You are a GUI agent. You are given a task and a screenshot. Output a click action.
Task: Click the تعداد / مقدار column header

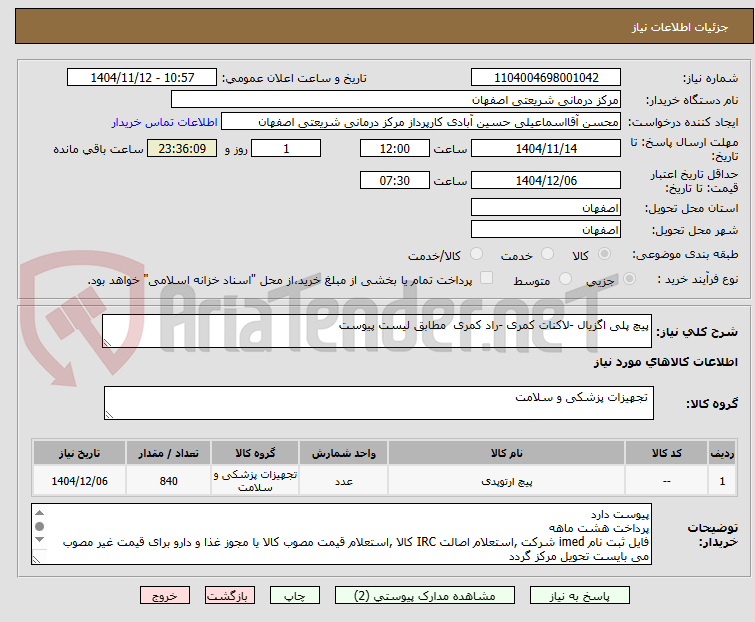pos(168,453)
